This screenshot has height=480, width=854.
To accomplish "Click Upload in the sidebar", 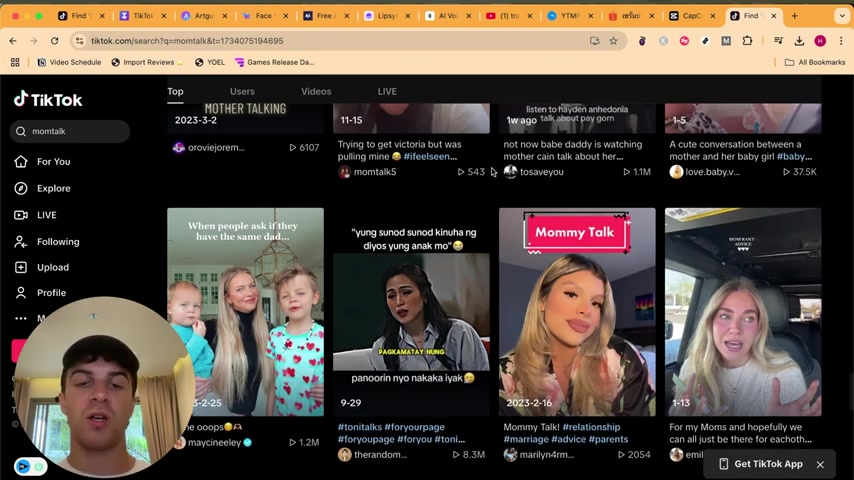I will click(52, 268).
